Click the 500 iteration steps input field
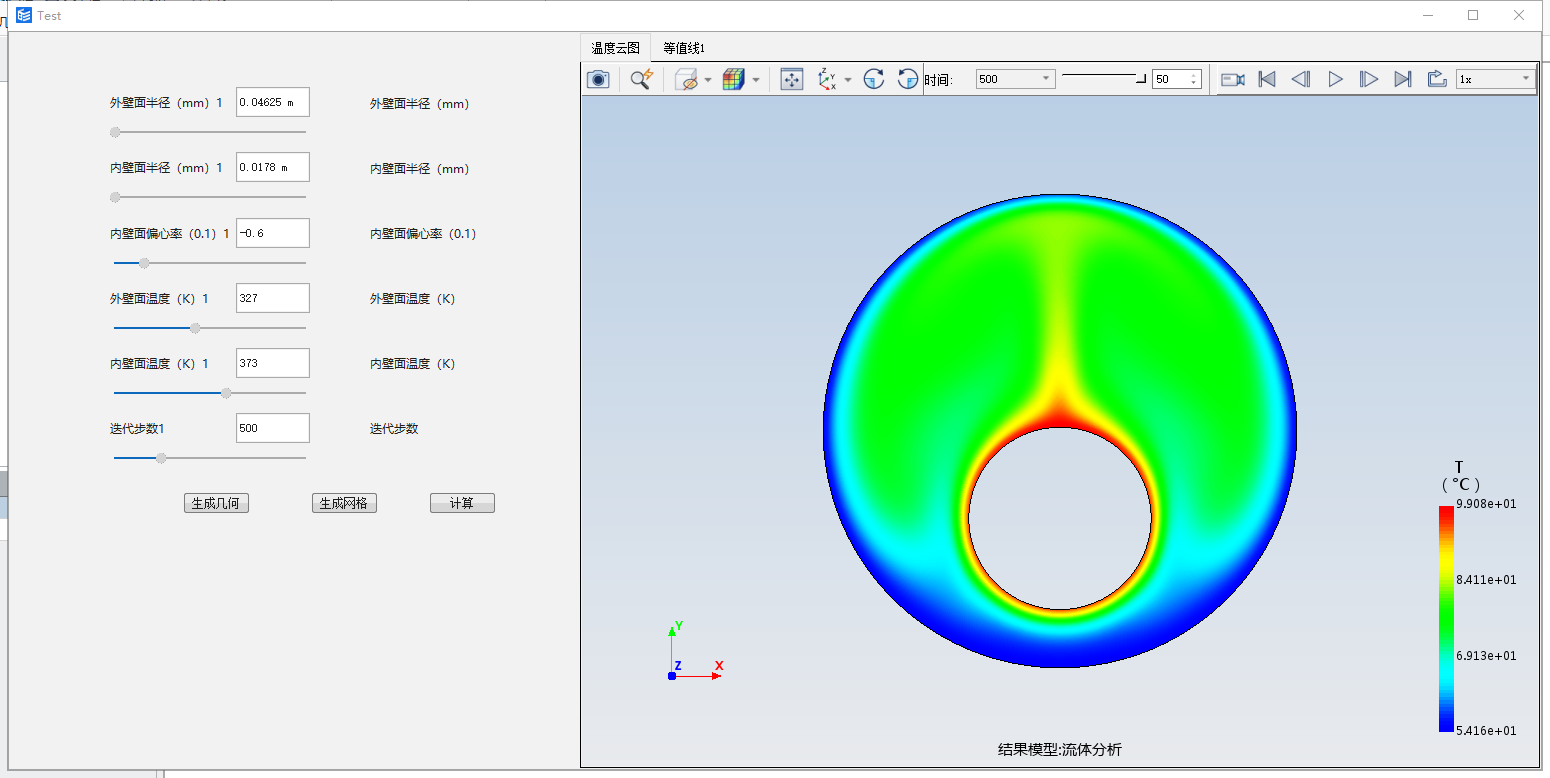 [273, 428]
